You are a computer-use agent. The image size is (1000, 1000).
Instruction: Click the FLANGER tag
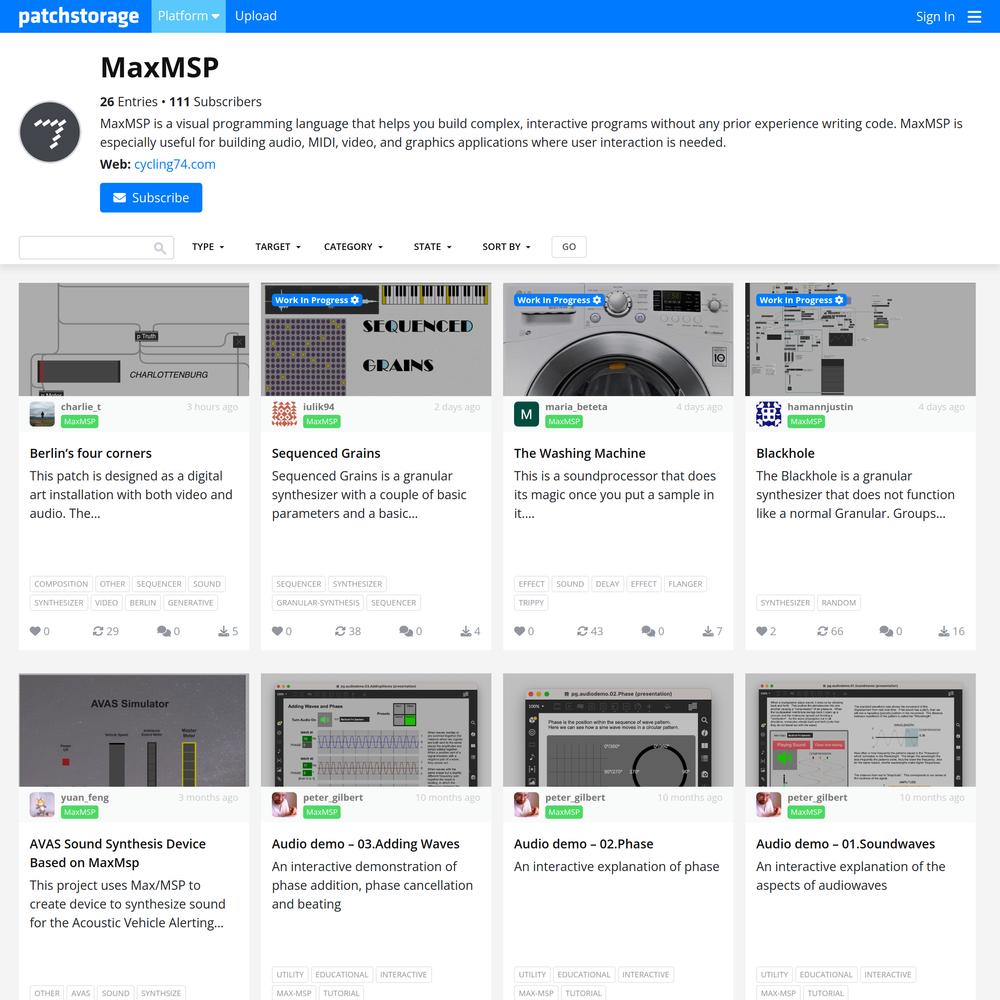coord(685,584)
